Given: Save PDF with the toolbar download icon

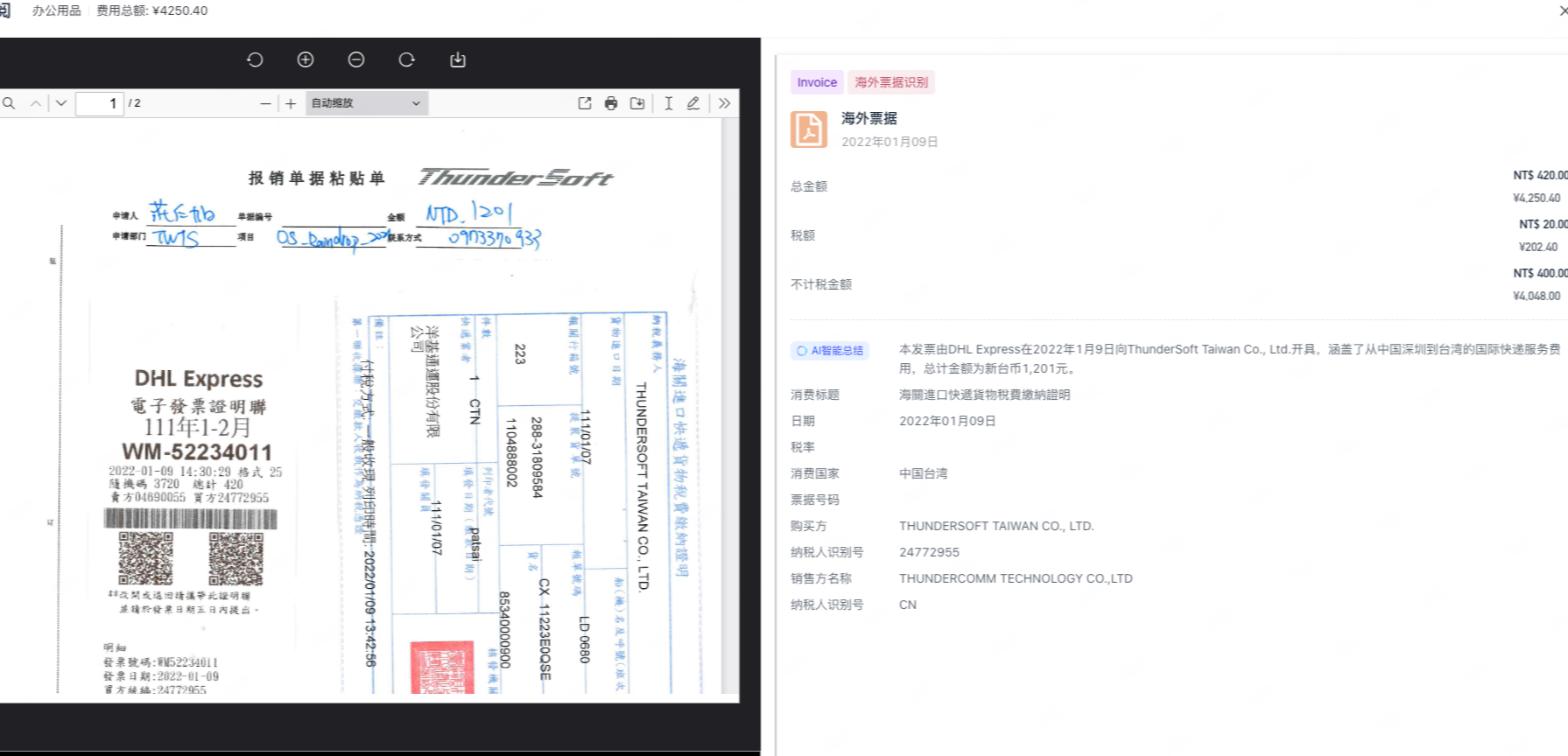Looking at the screenshot, I should (637, 103).
